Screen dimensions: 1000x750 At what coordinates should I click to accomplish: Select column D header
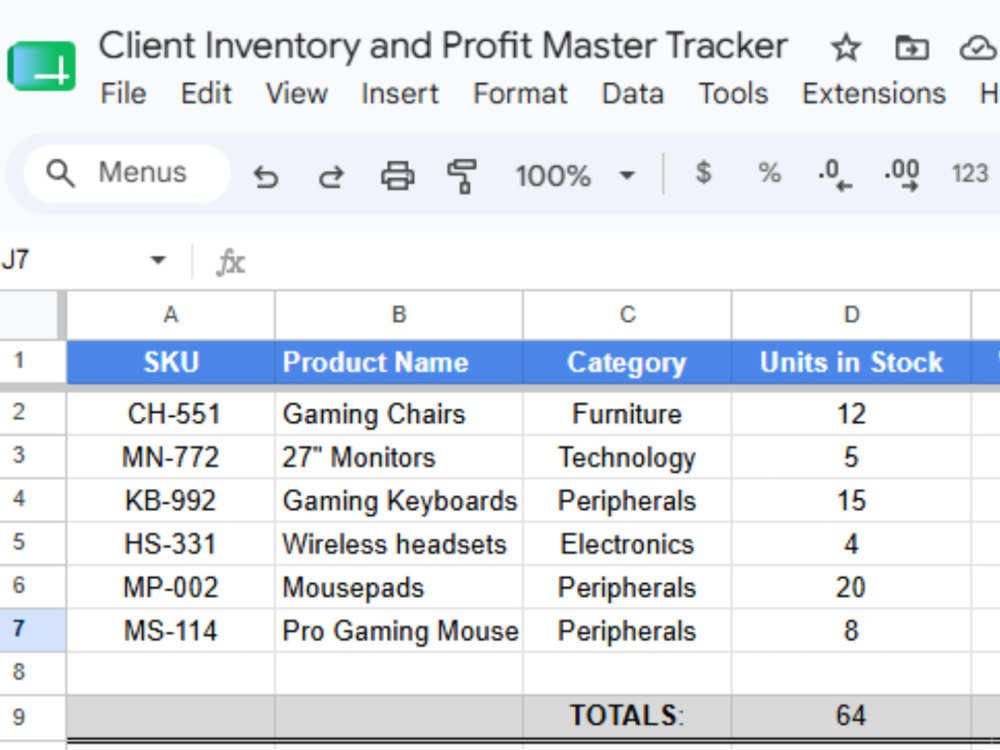coord(851,314)
